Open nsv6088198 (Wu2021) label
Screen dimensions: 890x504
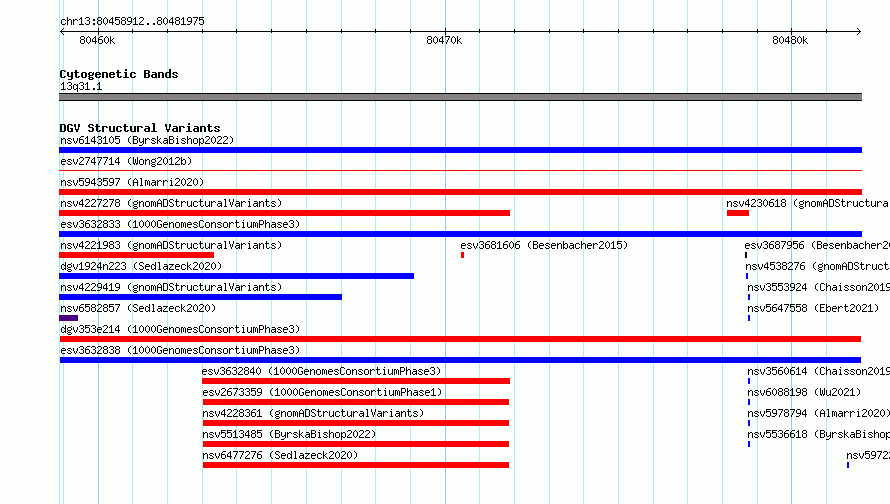804,392
